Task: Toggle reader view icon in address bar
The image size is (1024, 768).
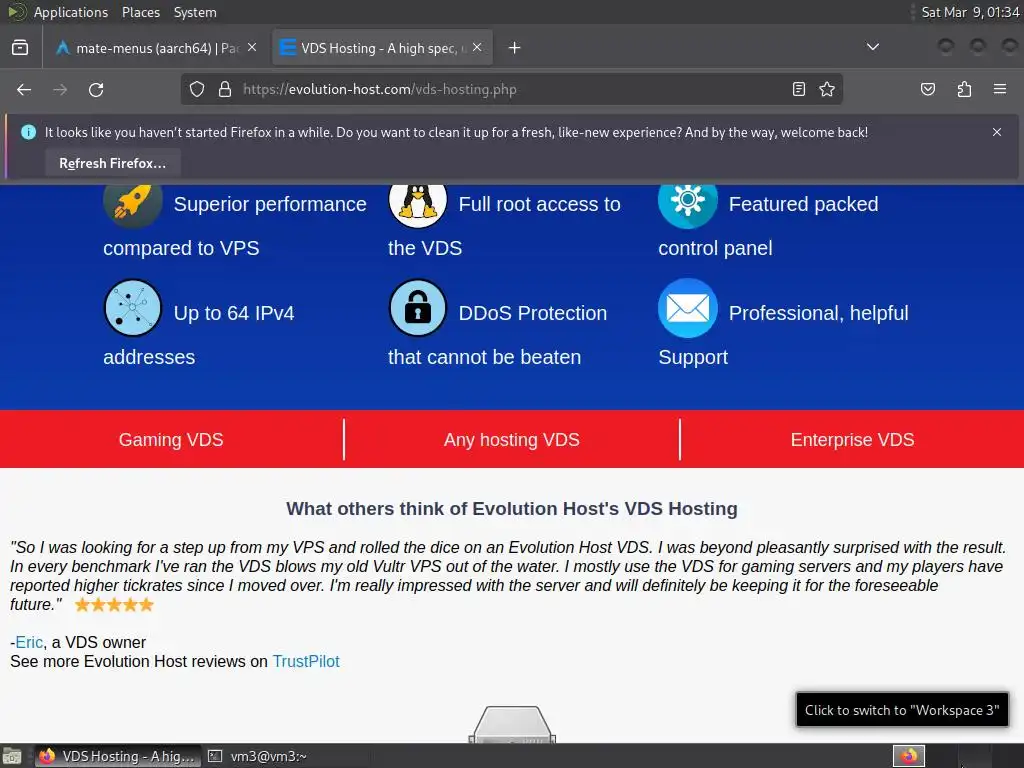Action: pyautogui.click(x=798, y=89)
